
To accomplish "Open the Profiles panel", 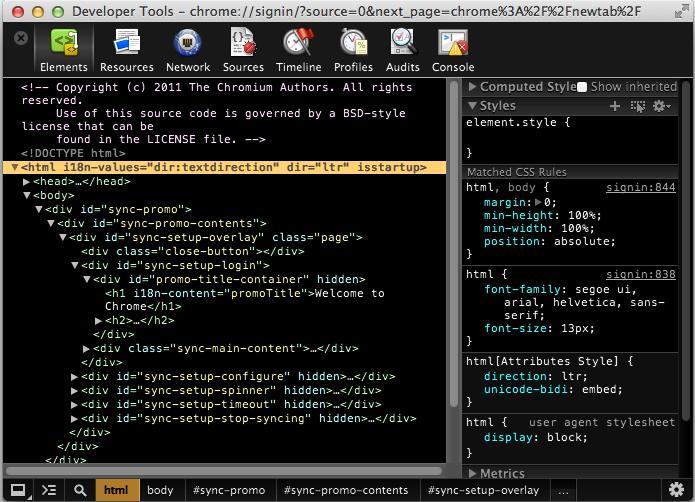I will [353, 50].
